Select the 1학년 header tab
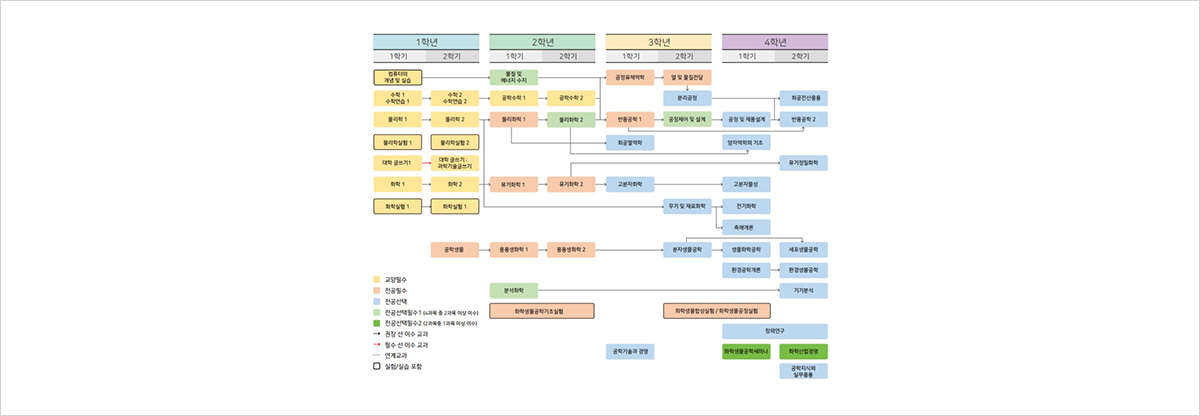1200x416 pixels. click(426, 41)
